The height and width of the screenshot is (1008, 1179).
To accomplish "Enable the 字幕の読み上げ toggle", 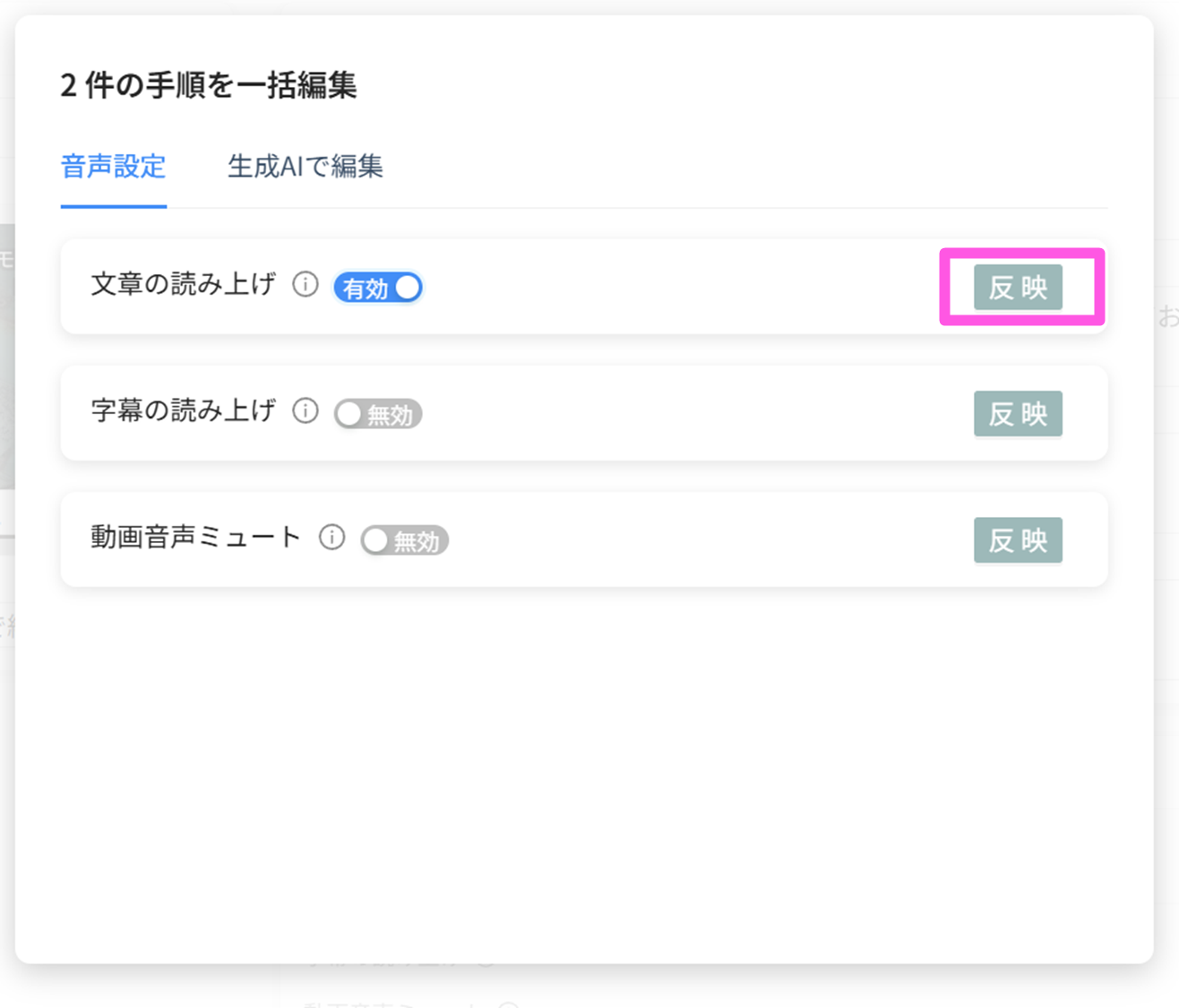I will (378, 414).
